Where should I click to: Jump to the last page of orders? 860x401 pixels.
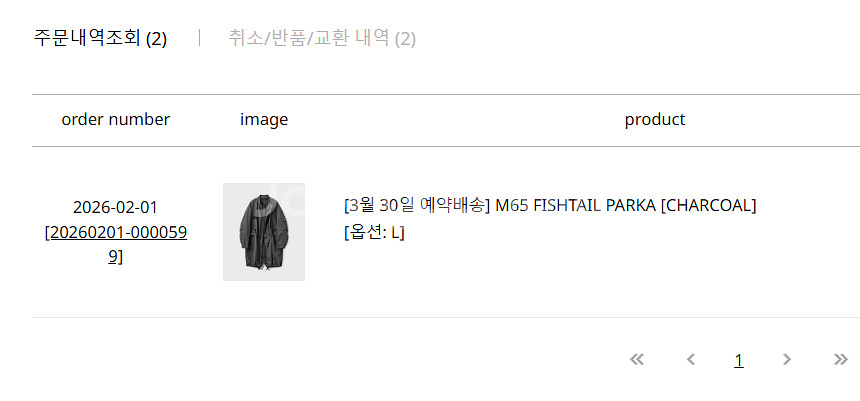pos(840,360)
